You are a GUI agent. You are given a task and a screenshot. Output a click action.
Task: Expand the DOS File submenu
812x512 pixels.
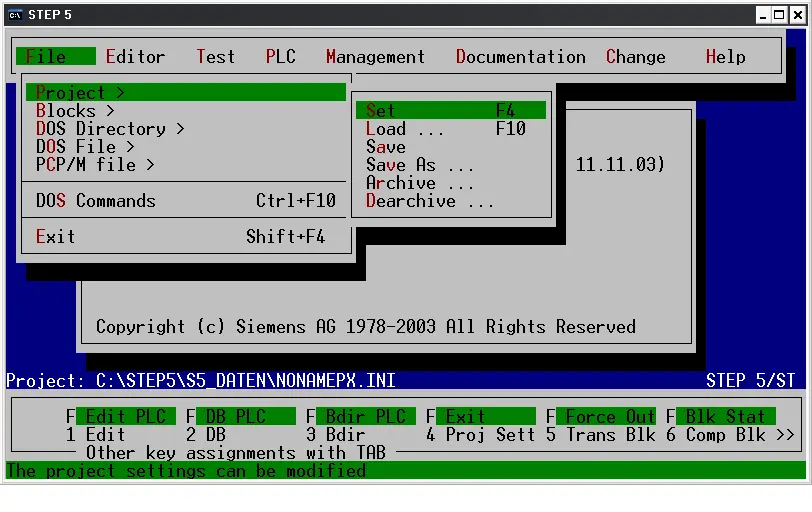click(186, 147)
